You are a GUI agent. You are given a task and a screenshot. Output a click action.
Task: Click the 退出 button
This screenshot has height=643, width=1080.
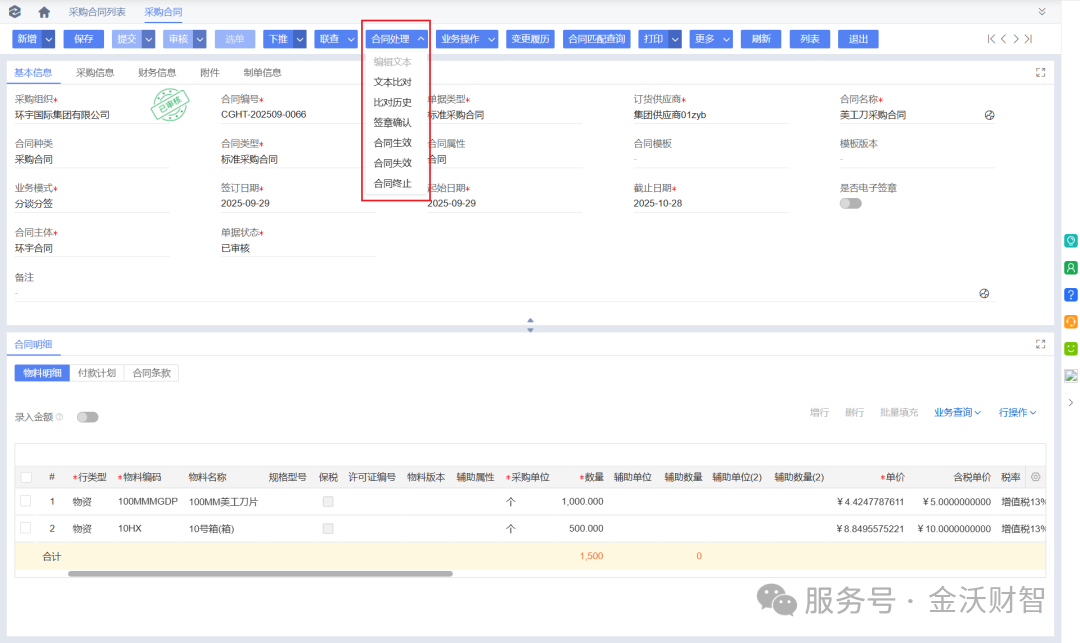click(858, 39)
